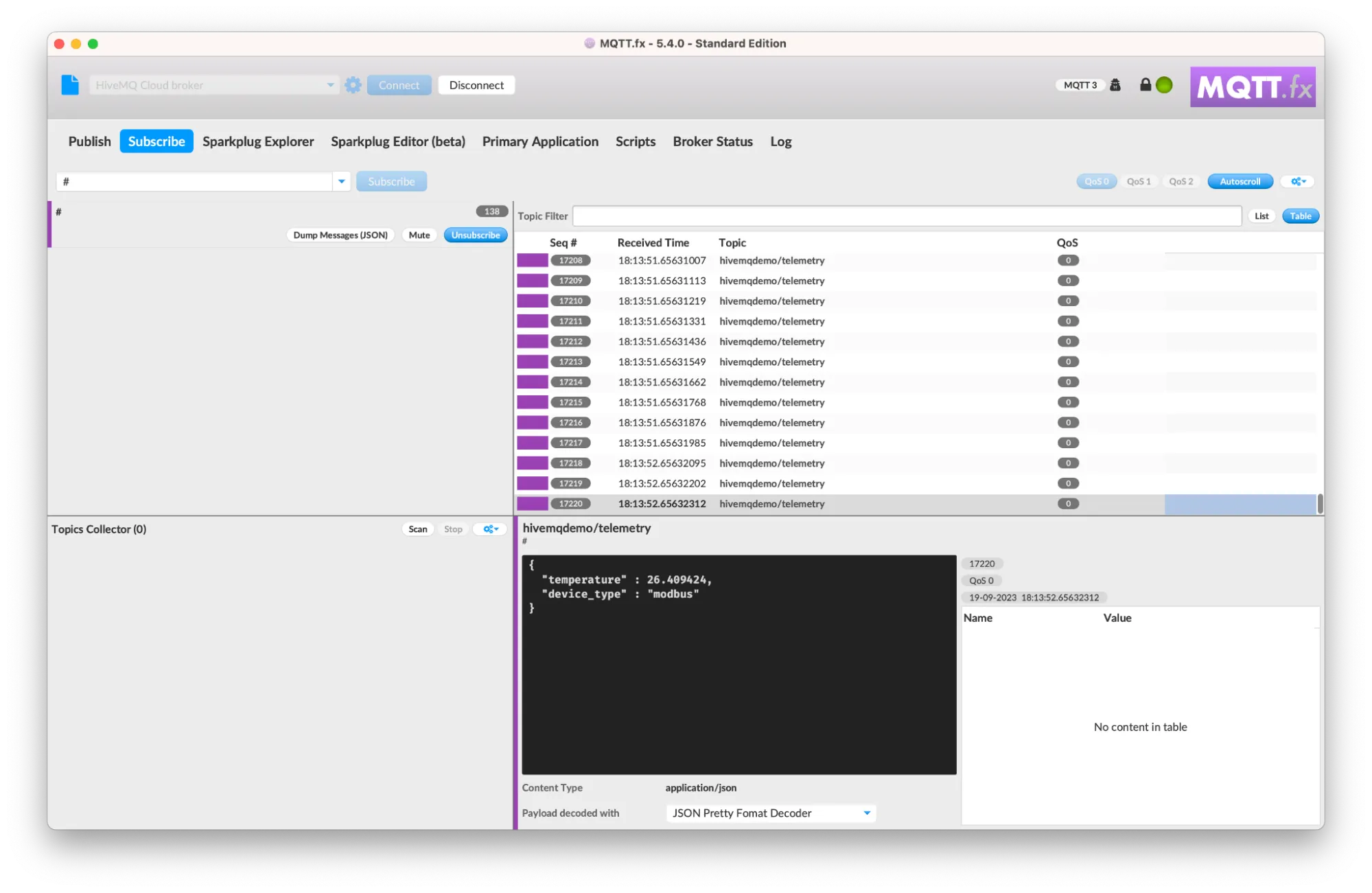Viewport: 1372px width, 893px height.
Task: Click Stop in Topics Collector
Action: 453,529
